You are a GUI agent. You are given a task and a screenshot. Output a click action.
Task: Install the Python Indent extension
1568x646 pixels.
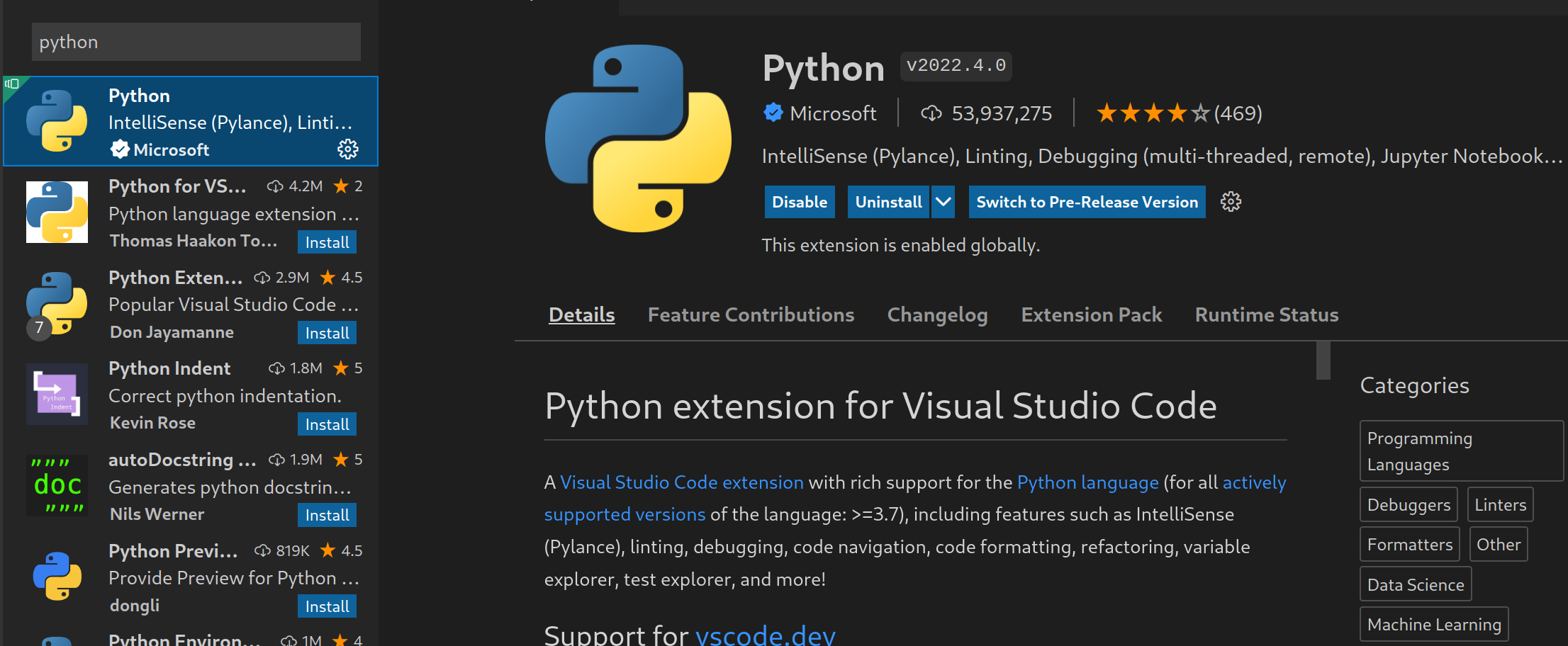click(x=327, y=424)
